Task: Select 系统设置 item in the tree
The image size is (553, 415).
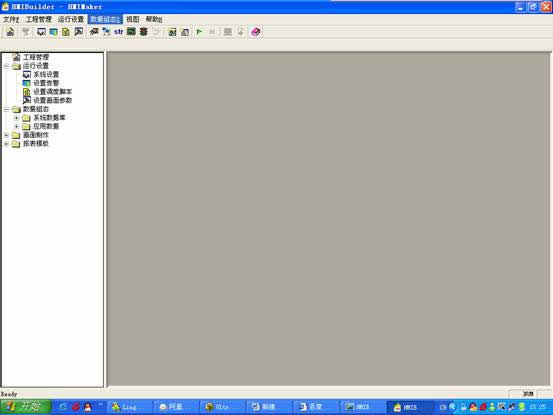Action: point(46,74)
